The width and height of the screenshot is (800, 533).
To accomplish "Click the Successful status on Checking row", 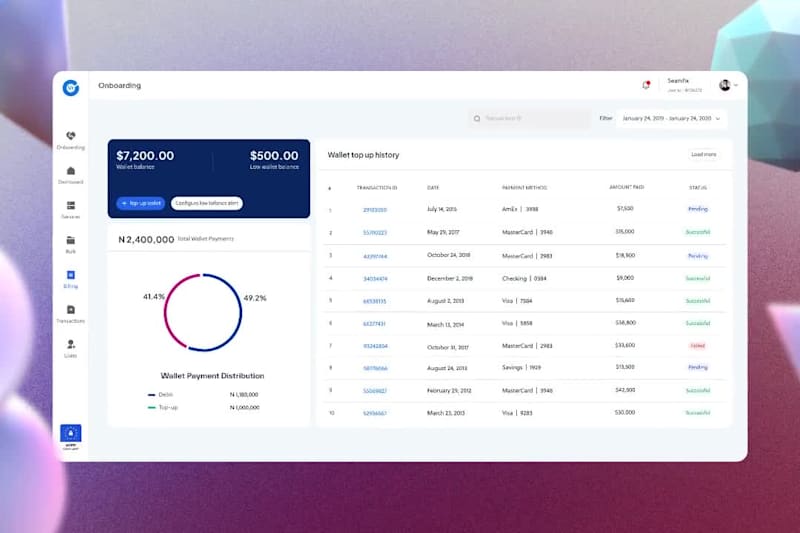I will pyautogui.click(x=697, y=278).
